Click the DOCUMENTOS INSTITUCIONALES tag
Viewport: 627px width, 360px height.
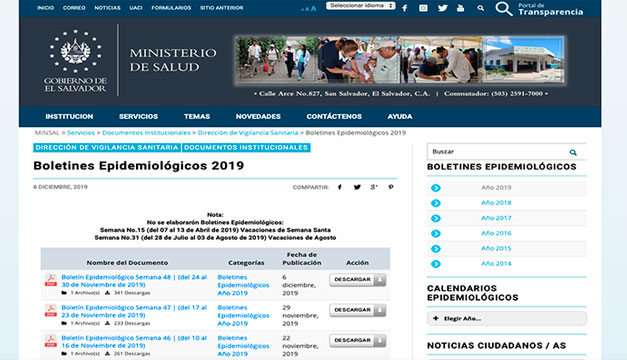[246, 148]
